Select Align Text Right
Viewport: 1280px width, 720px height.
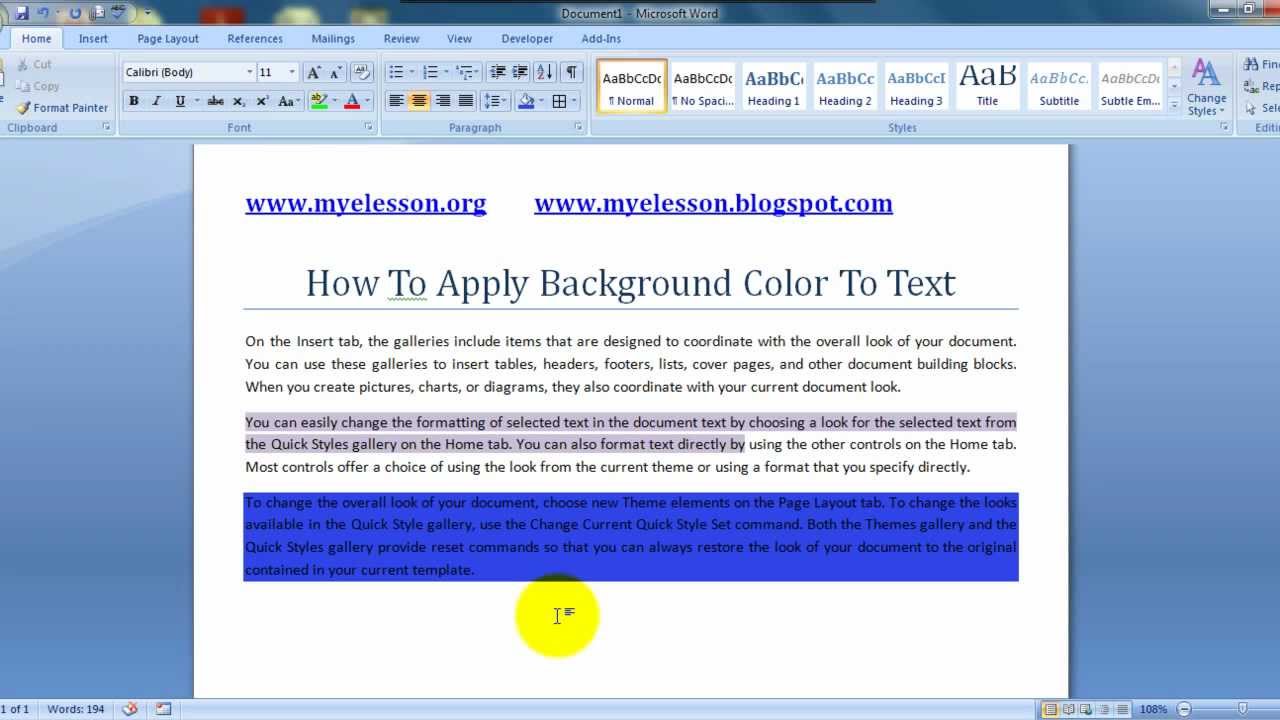pyautogui.click(x=442, y=101)
